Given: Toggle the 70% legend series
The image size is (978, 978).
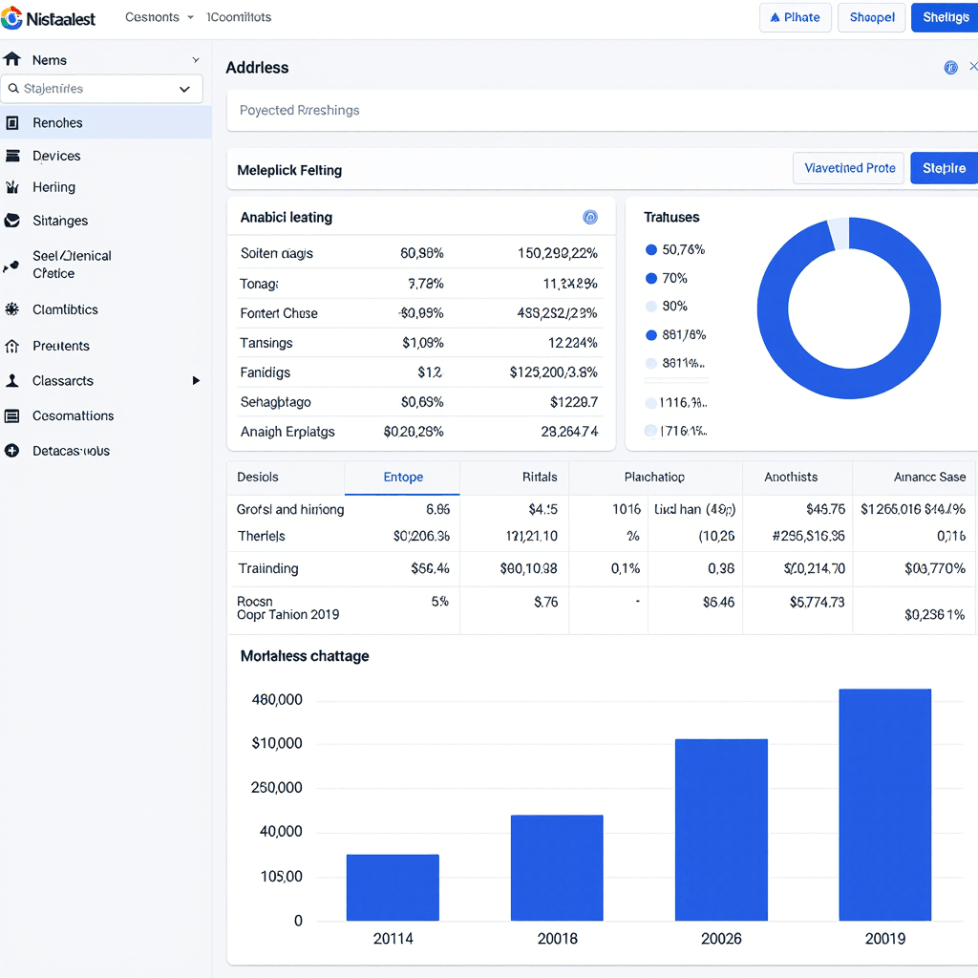Looking at the screenshot, I should click(x=651, y=278).
